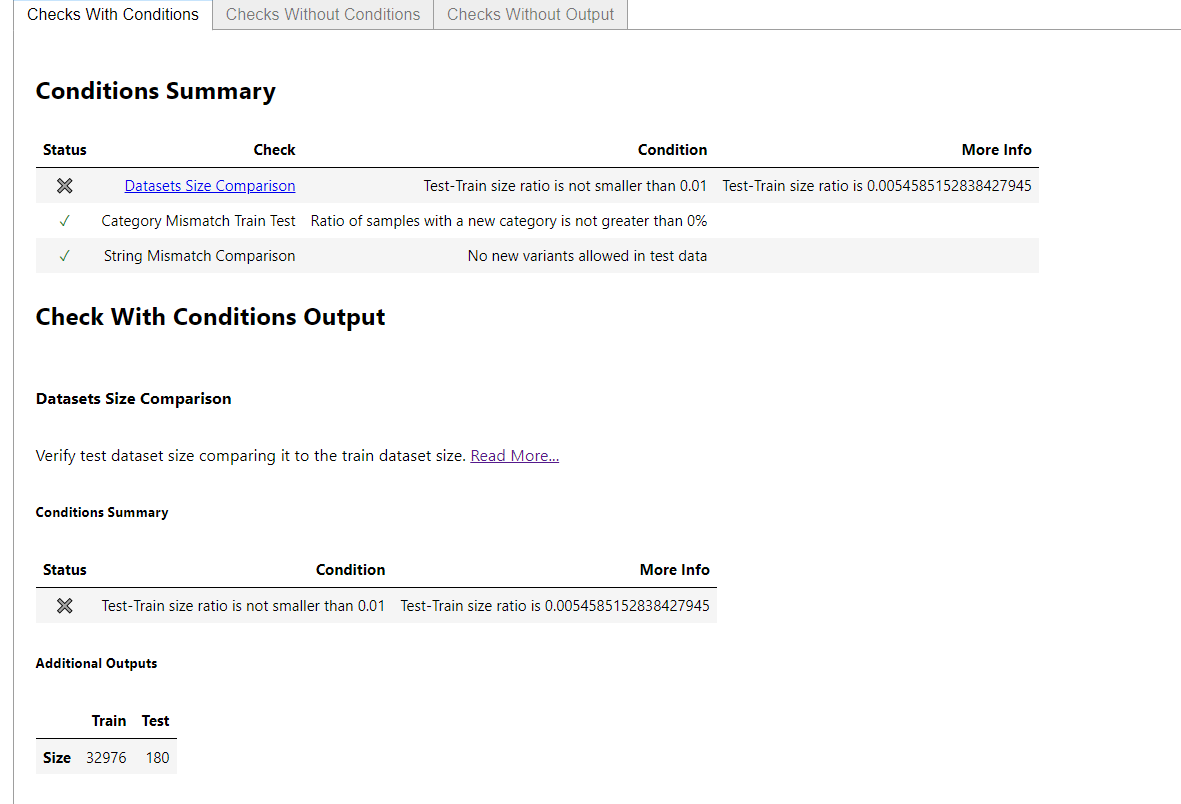Open the Datasets Size Comparison link
Screen dimensions: 1181x804
coord(209,185)
